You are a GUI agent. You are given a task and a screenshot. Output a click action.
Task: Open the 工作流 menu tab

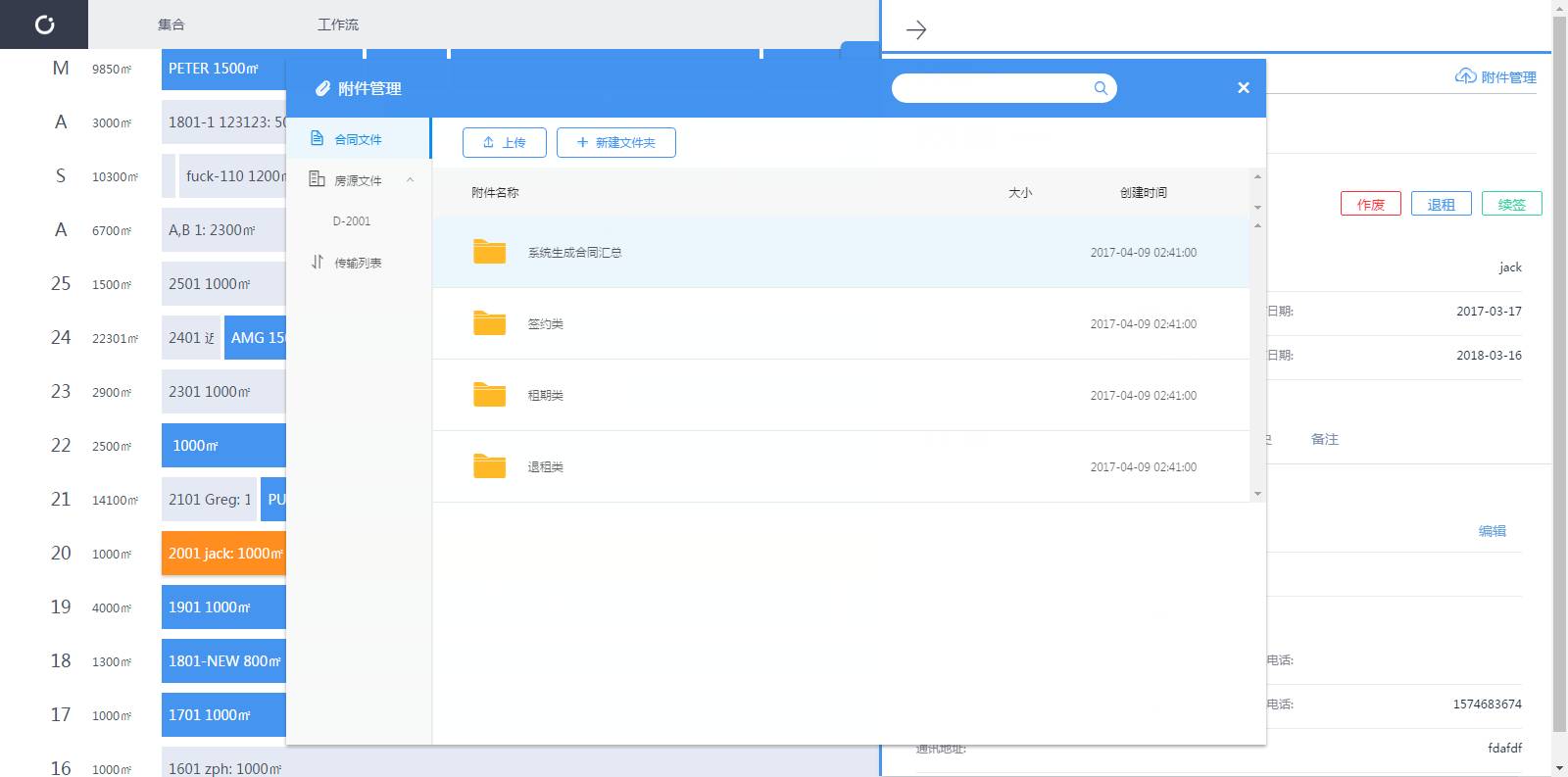338,24
